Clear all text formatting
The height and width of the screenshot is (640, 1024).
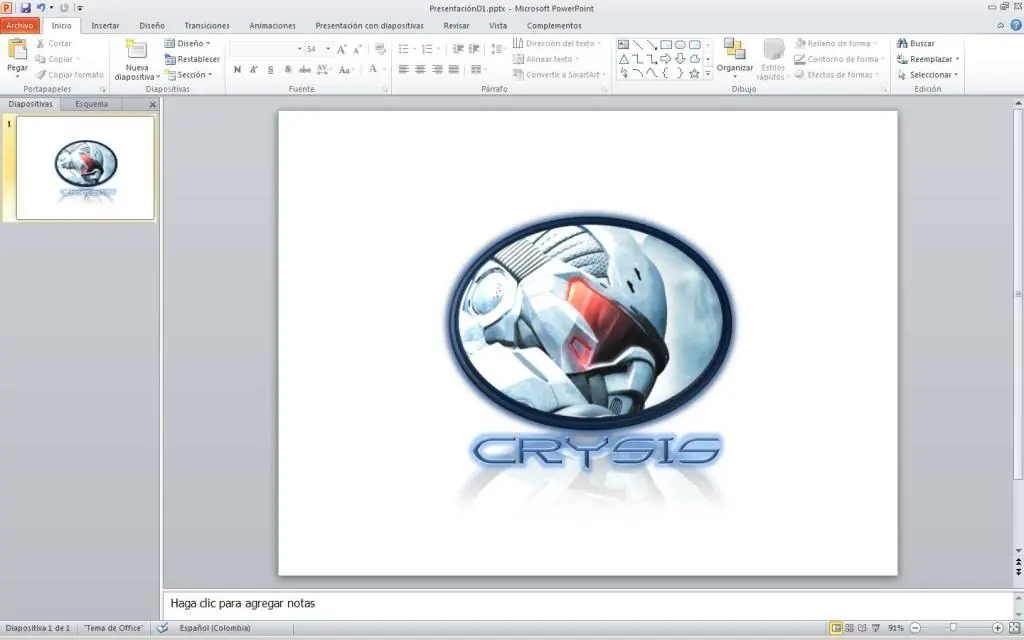click(x=380, y=49)
